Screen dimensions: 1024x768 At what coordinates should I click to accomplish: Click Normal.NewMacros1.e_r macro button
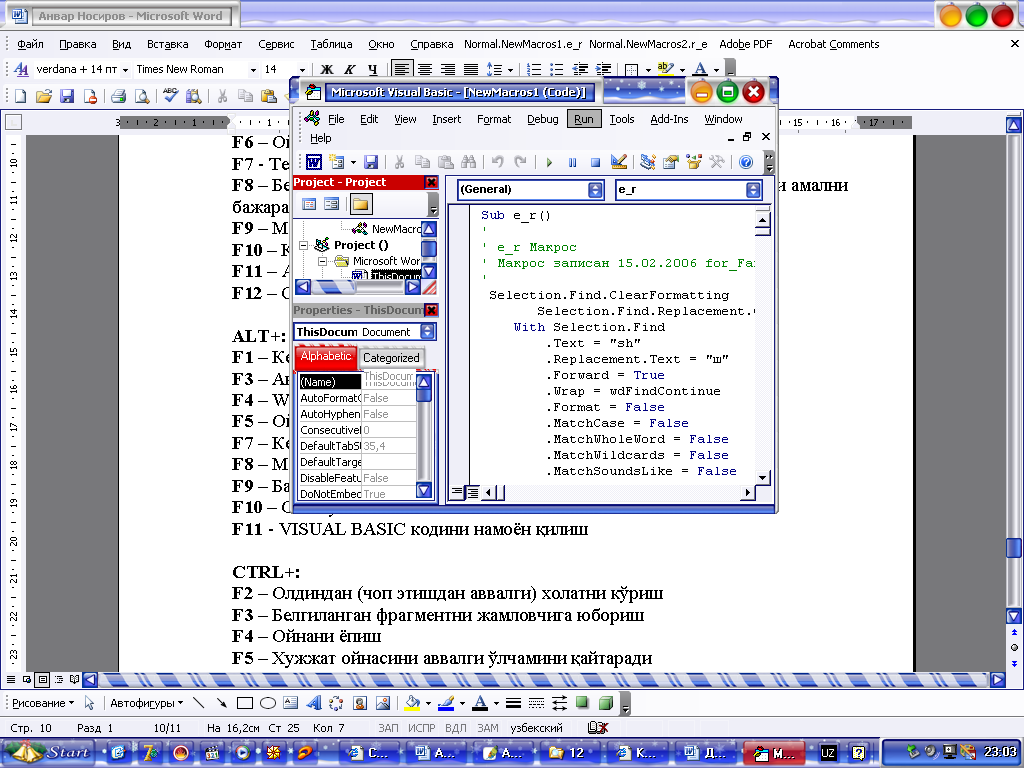click(x=523, y=44)
